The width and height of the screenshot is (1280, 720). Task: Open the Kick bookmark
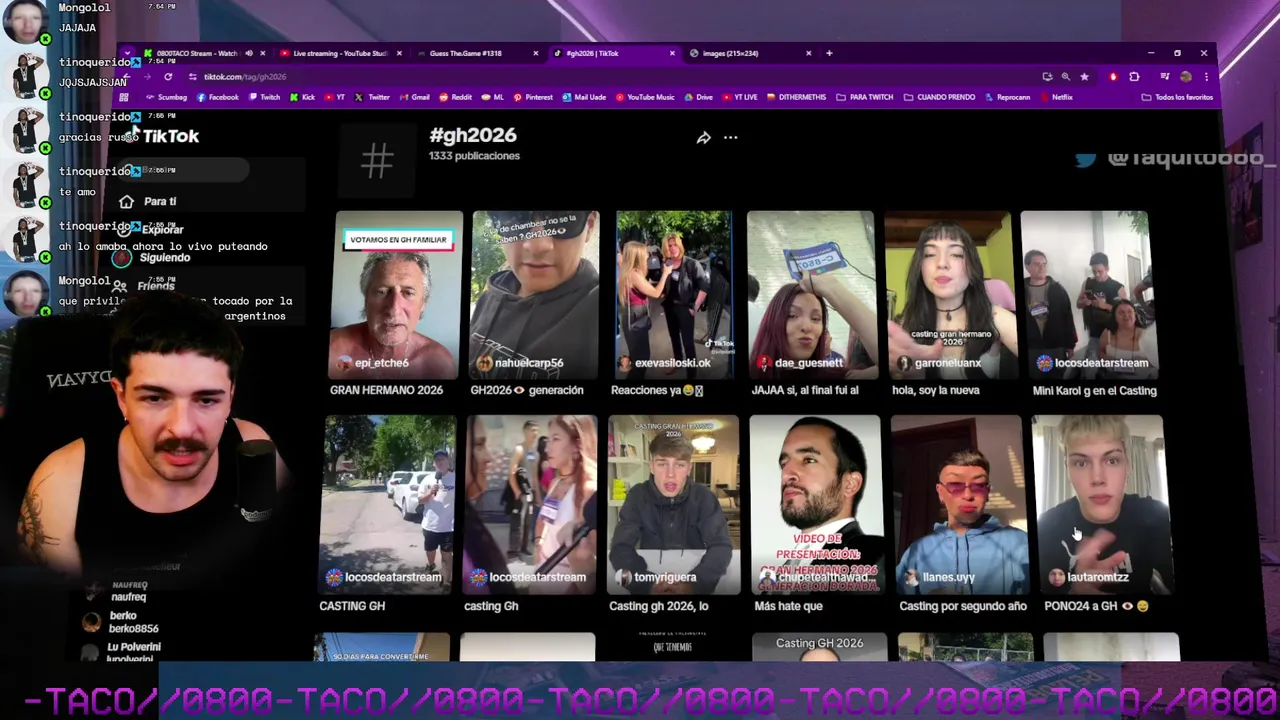[x=302, y=97]
